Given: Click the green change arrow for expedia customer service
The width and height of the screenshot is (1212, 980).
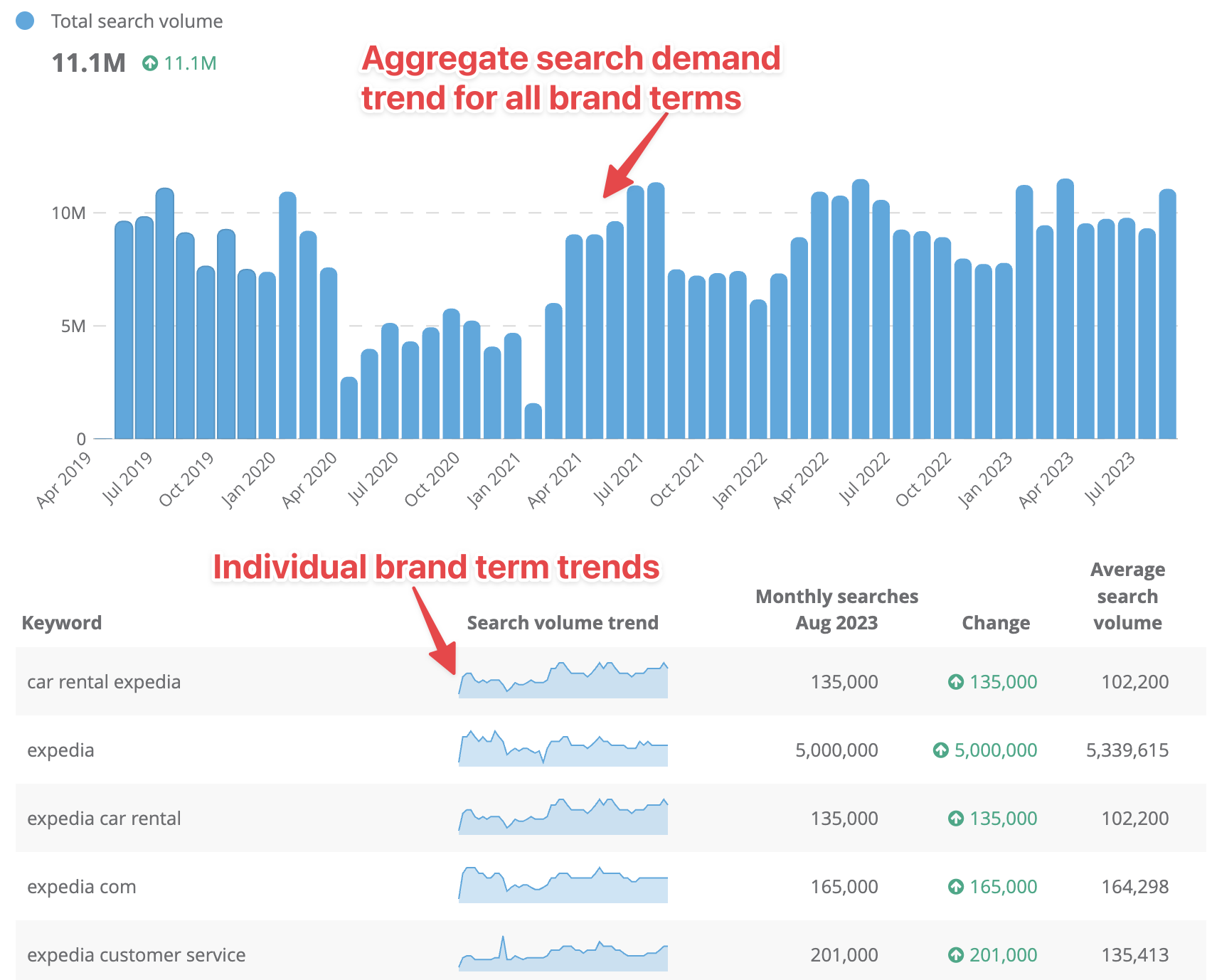Looking at the screenshot, I should (x=956, y=955).
